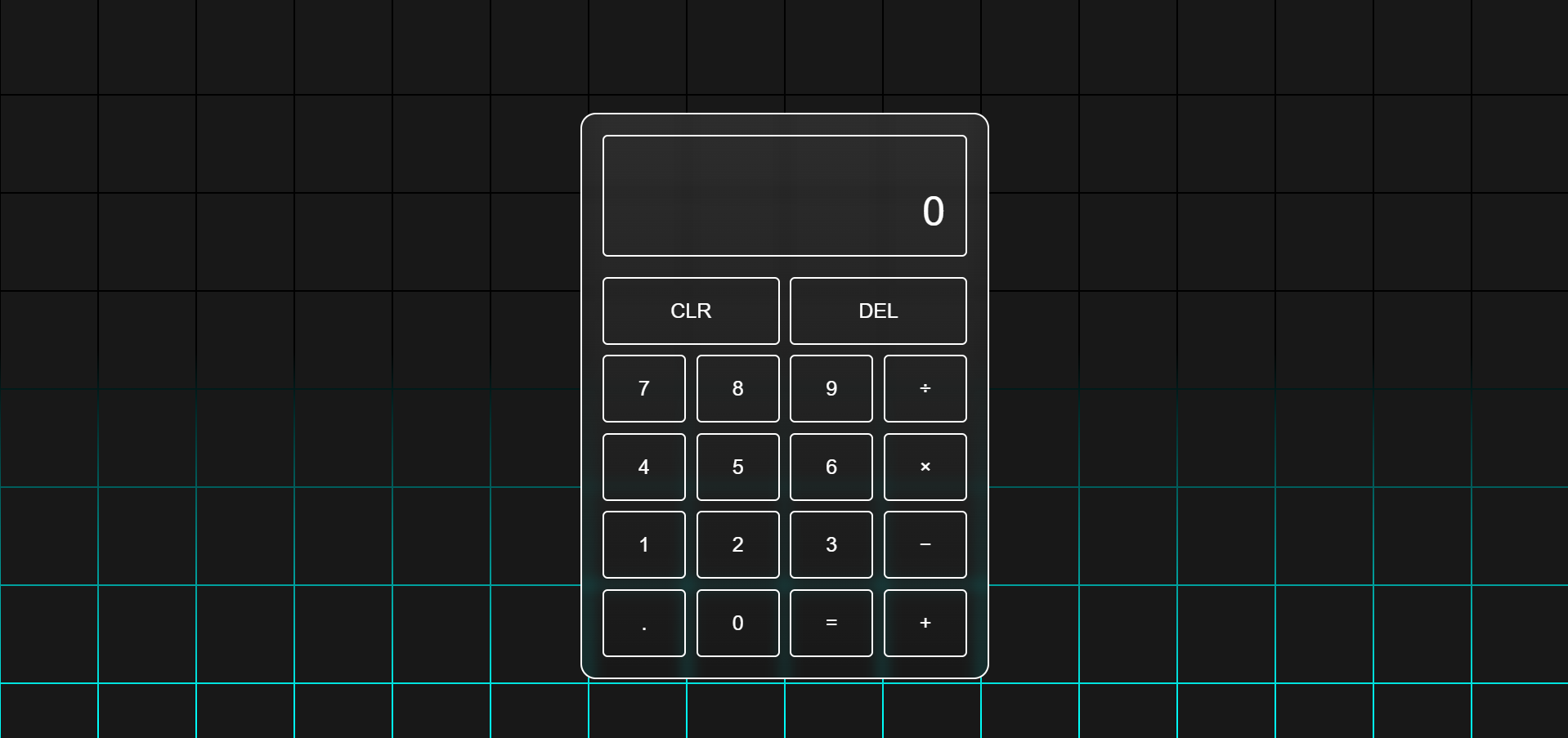Screen dimensions: 1568x738
Task: Tap the minus operator key
Action: (925, 544)
